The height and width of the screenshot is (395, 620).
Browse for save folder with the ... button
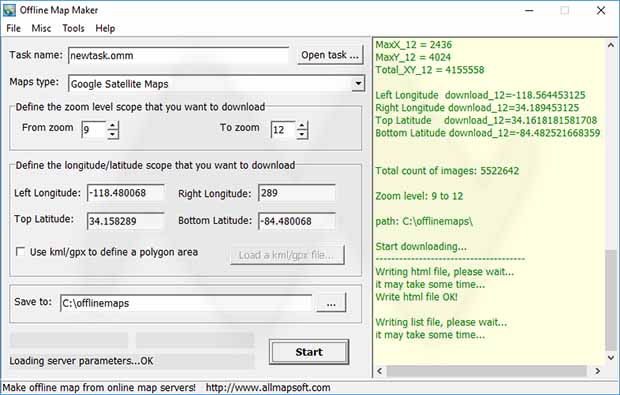point(331,303)
